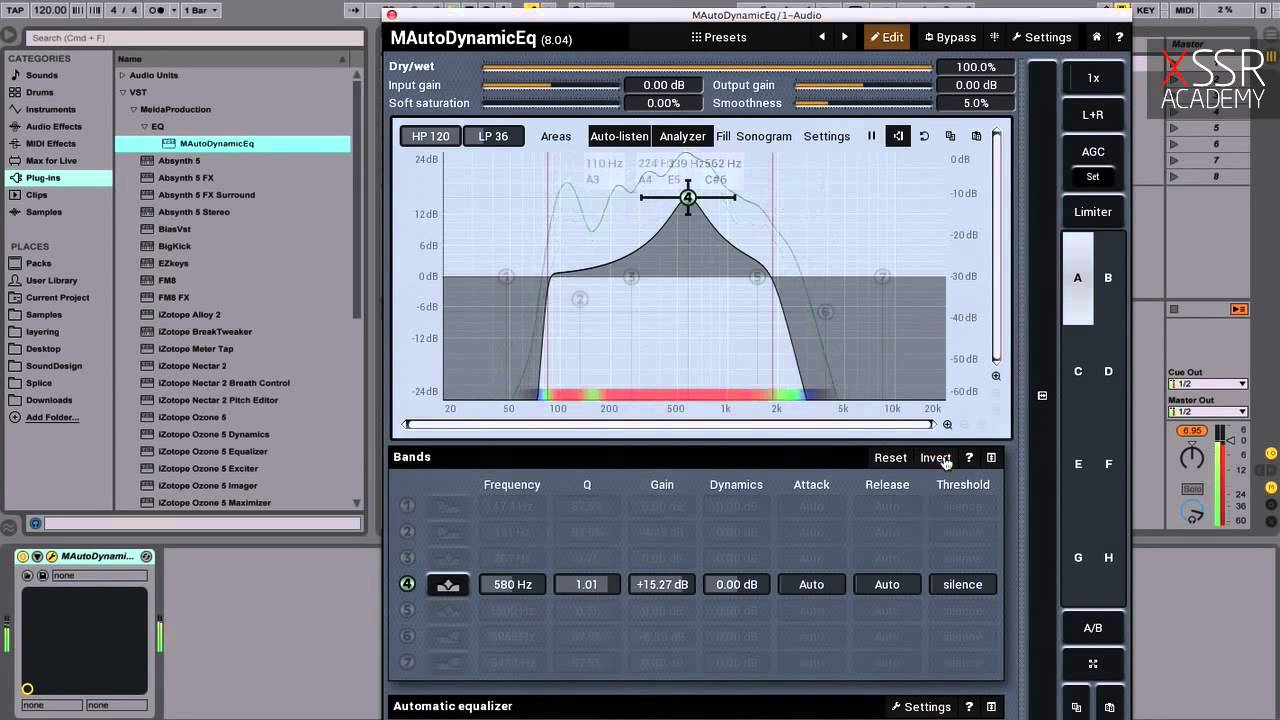1280x720 pixels.
Task: Paste preset slot icon at plugin bottom right
Action: (1109, 707)
